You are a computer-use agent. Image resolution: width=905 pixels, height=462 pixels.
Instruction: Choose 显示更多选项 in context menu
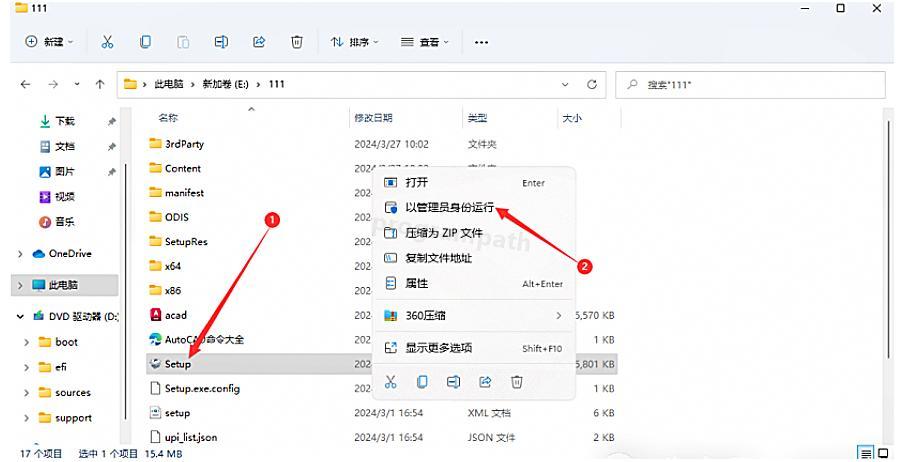click(473, 348)
